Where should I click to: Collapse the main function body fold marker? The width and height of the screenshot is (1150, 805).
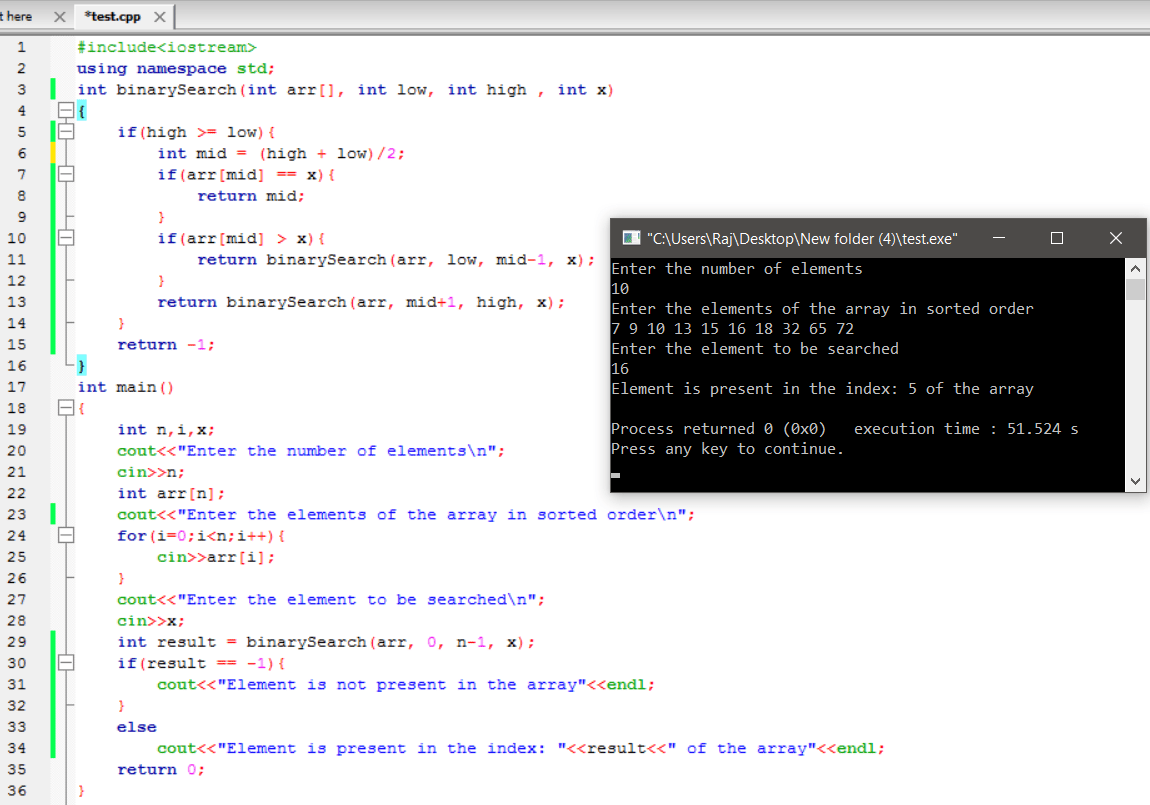pos(65,408)
